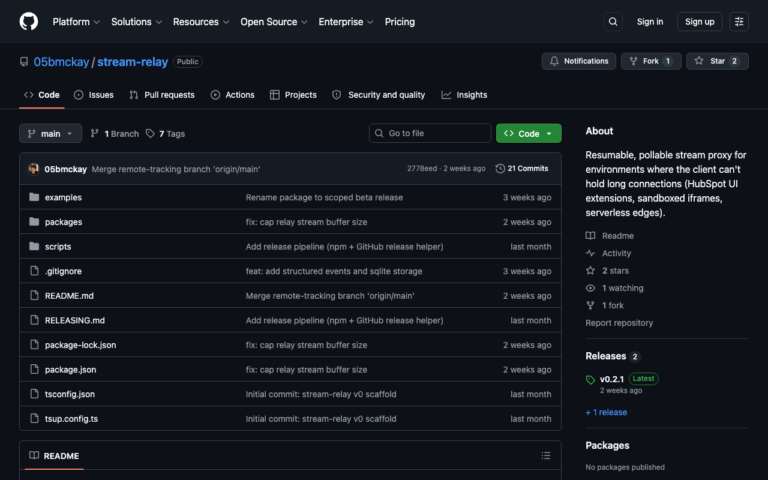The height and width of the screenshot is (480, 768).
Task: Expand the Solutions menu
Action: tap(136, 22)
